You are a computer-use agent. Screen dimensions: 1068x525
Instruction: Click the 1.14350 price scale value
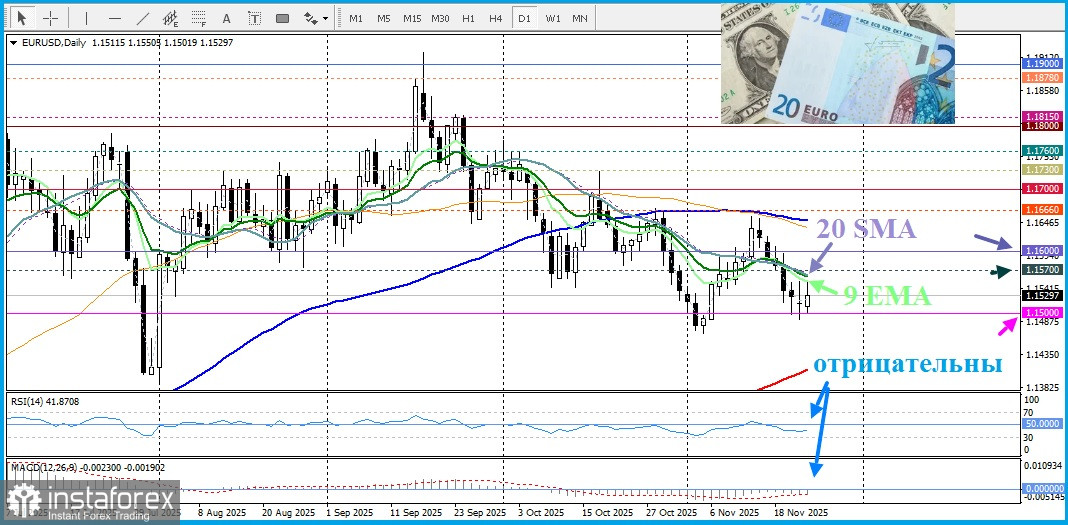1041,355
